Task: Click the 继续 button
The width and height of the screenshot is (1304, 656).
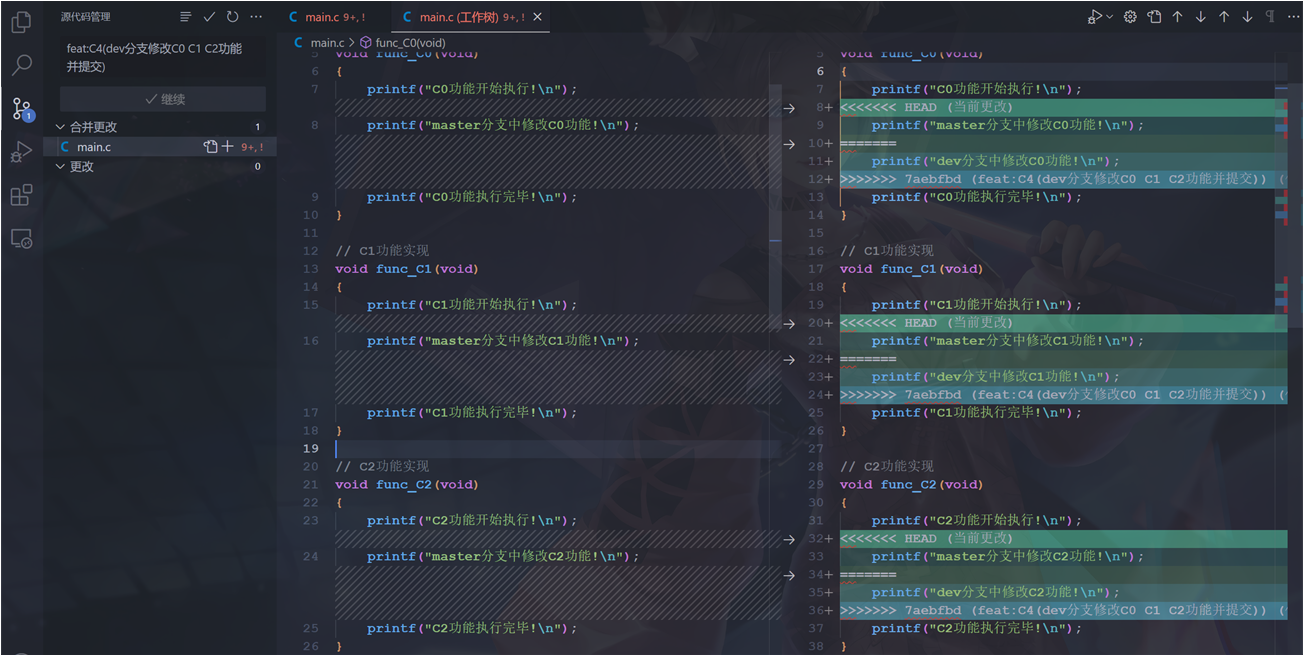Action: click(163, 99)
